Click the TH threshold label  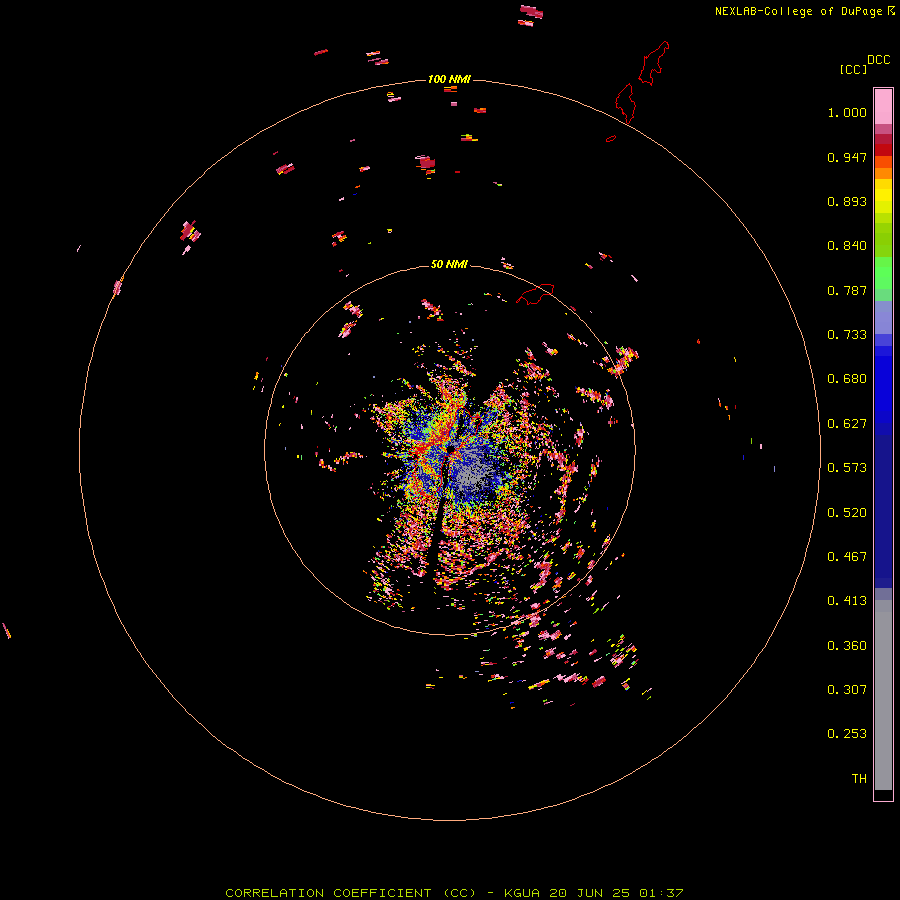coord(859,779)
